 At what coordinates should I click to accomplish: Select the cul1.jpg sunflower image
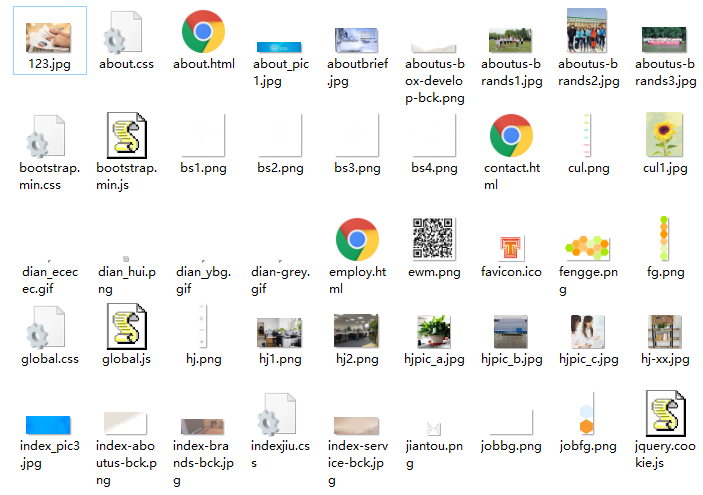tap(664, 135)
